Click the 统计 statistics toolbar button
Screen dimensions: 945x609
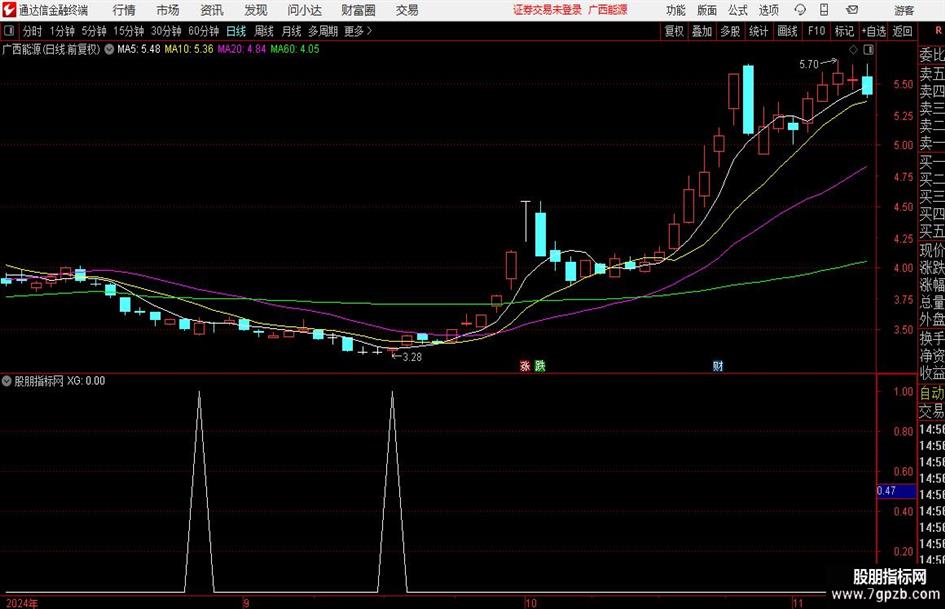[758, 31]
